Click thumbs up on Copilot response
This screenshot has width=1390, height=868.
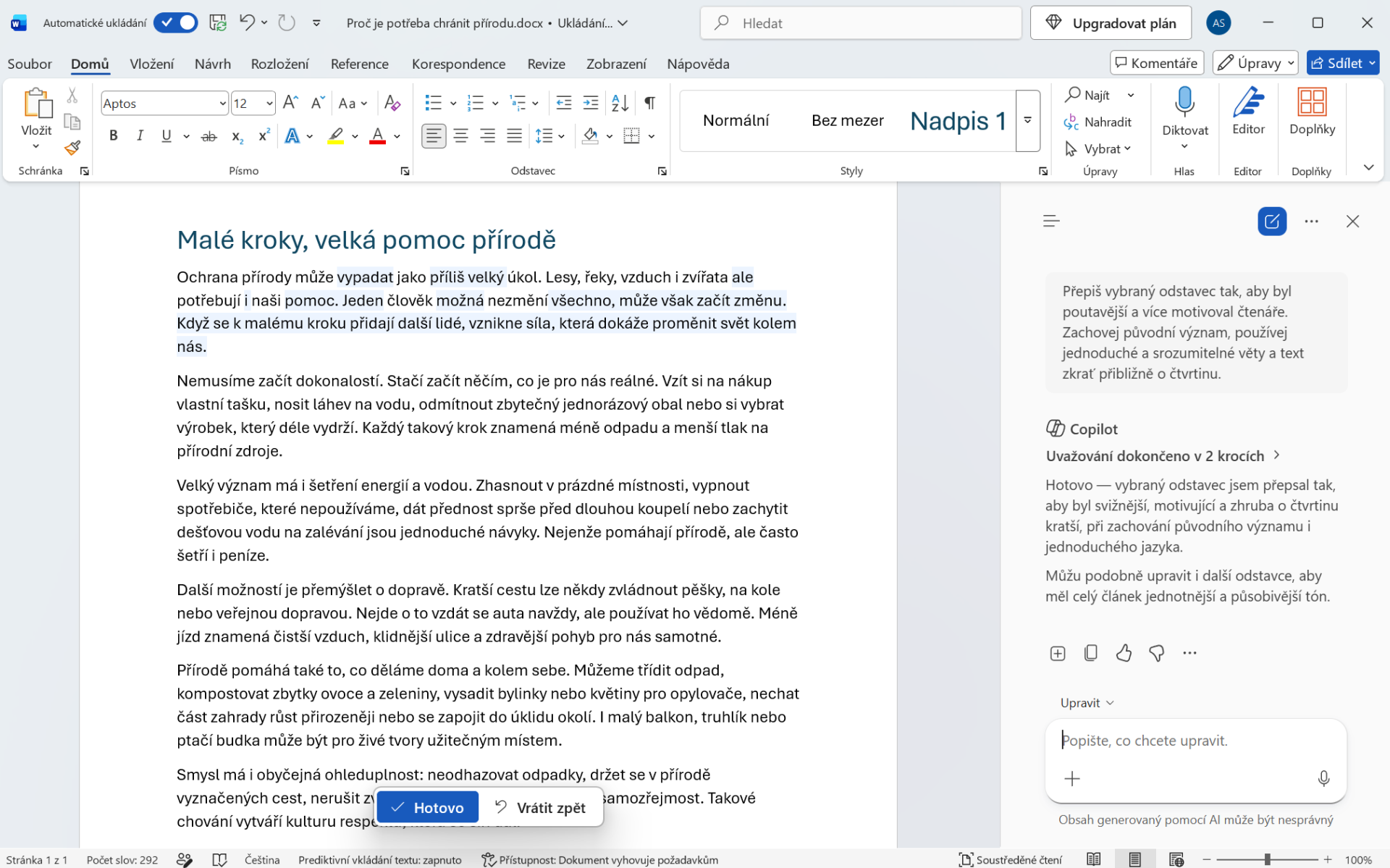tap(1124, 653)
